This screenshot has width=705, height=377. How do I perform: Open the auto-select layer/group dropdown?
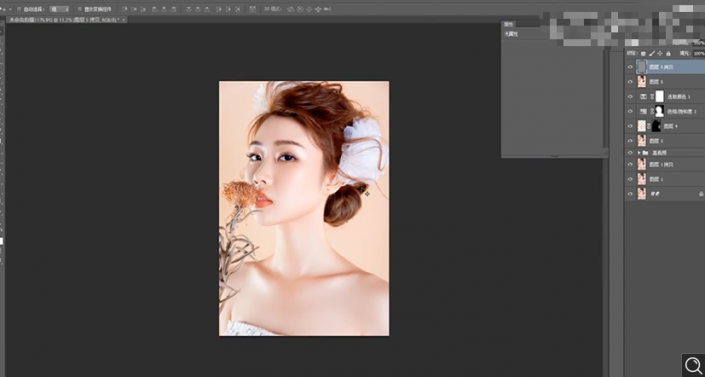pyautogui.click(x=60, y=9)
